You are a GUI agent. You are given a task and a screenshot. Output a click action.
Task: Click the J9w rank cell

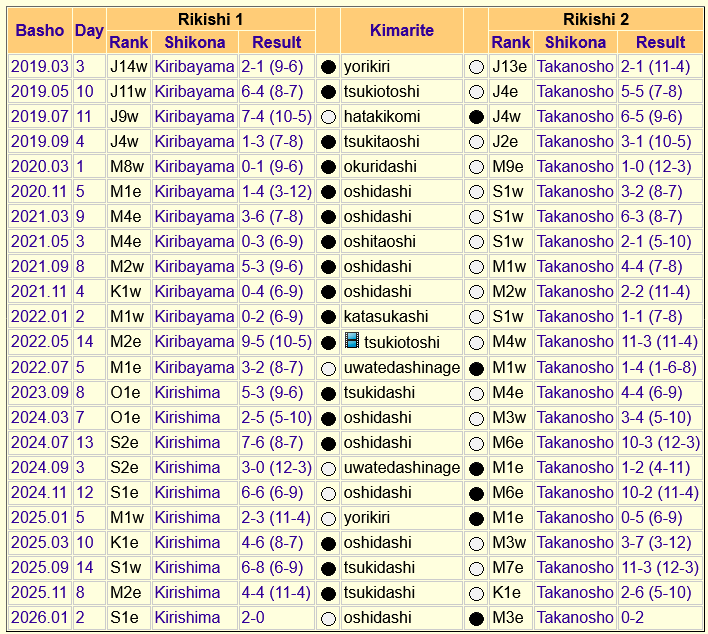click(129, 117)
